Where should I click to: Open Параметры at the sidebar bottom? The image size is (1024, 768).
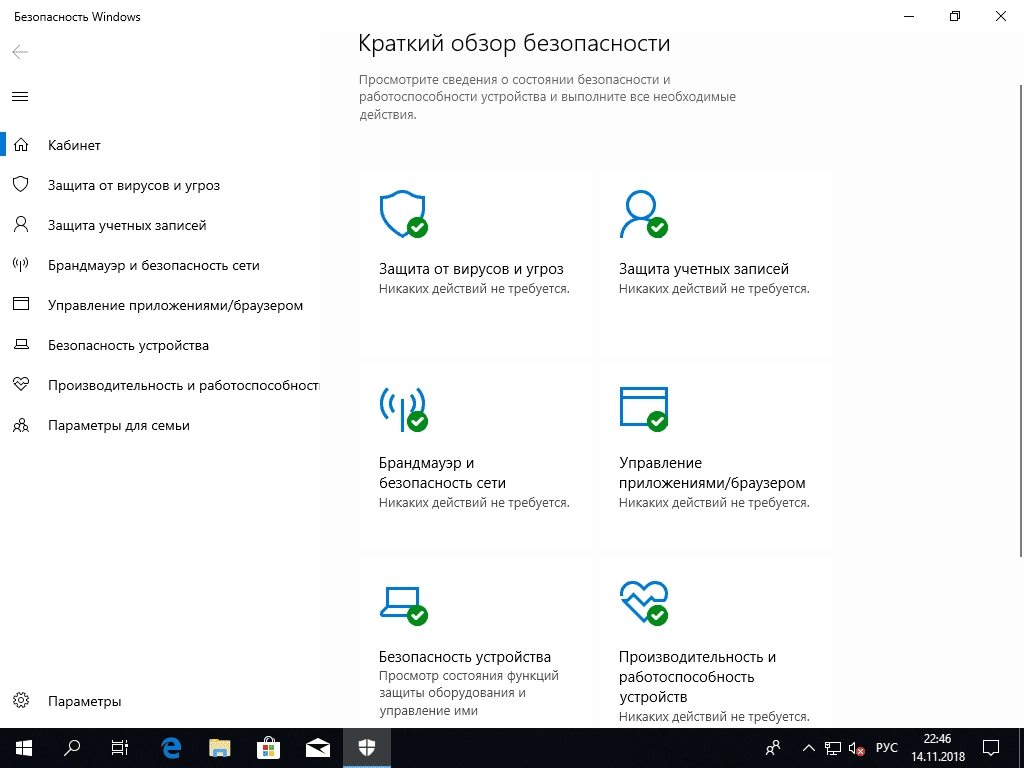tap(160, 701)
